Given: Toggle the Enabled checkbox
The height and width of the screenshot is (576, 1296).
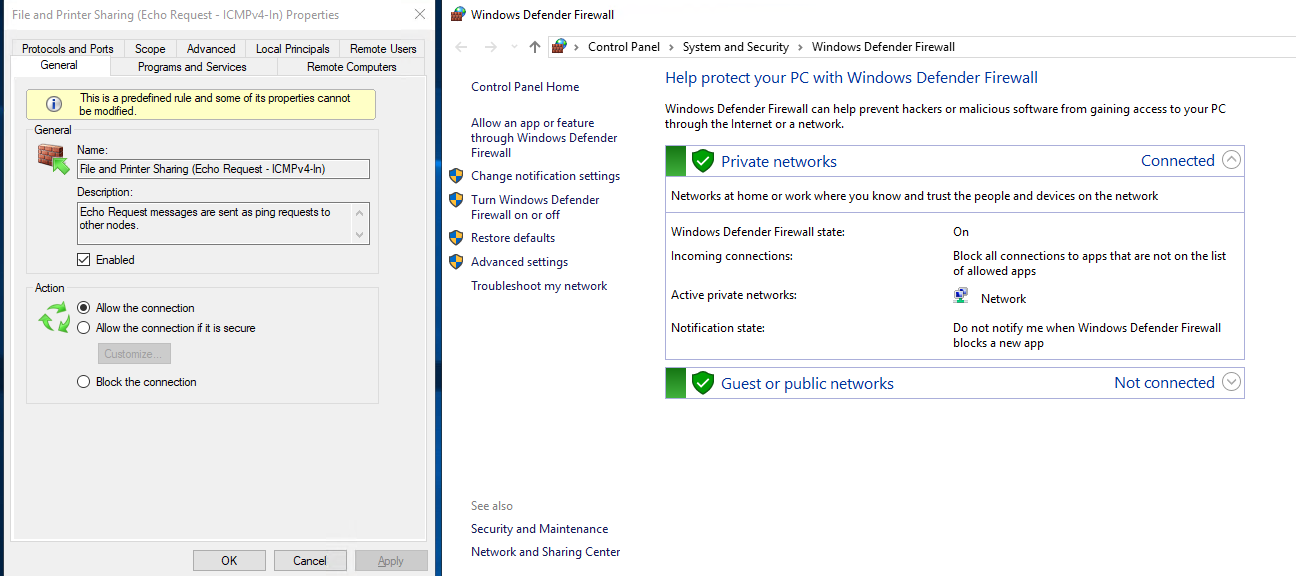Looking at the screenshot, I should 84,260.
